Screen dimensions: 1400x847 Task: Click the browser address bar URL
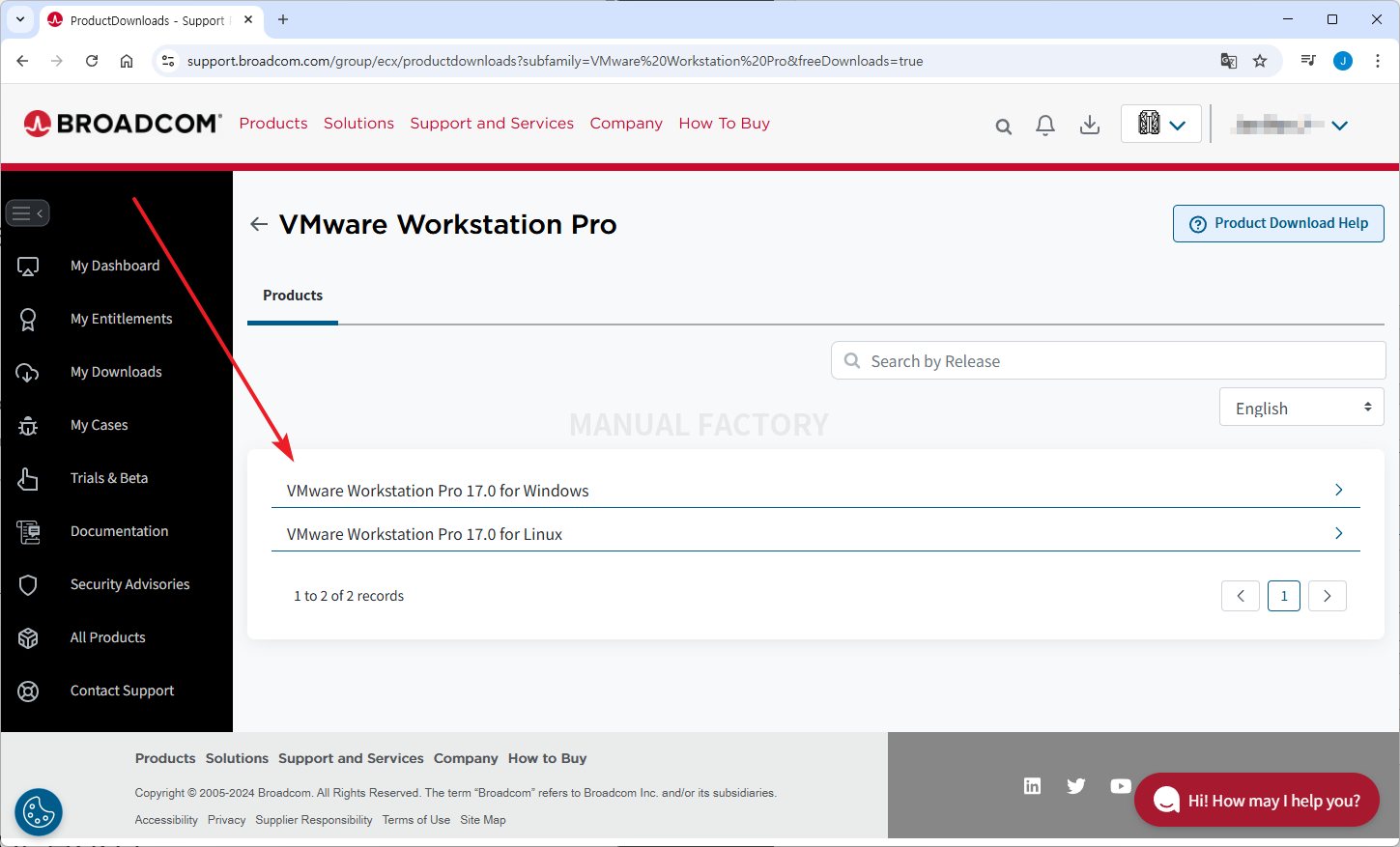coord(555,61)
